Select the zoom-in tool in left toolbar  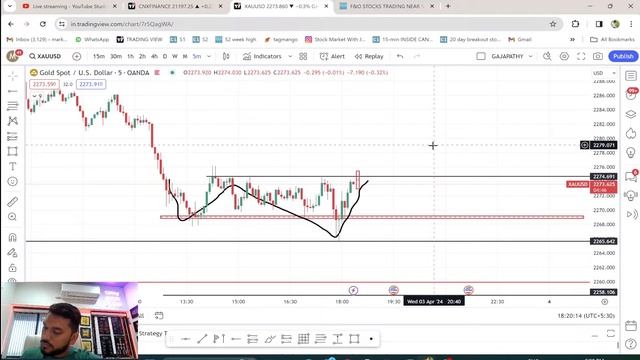(12, 217)
